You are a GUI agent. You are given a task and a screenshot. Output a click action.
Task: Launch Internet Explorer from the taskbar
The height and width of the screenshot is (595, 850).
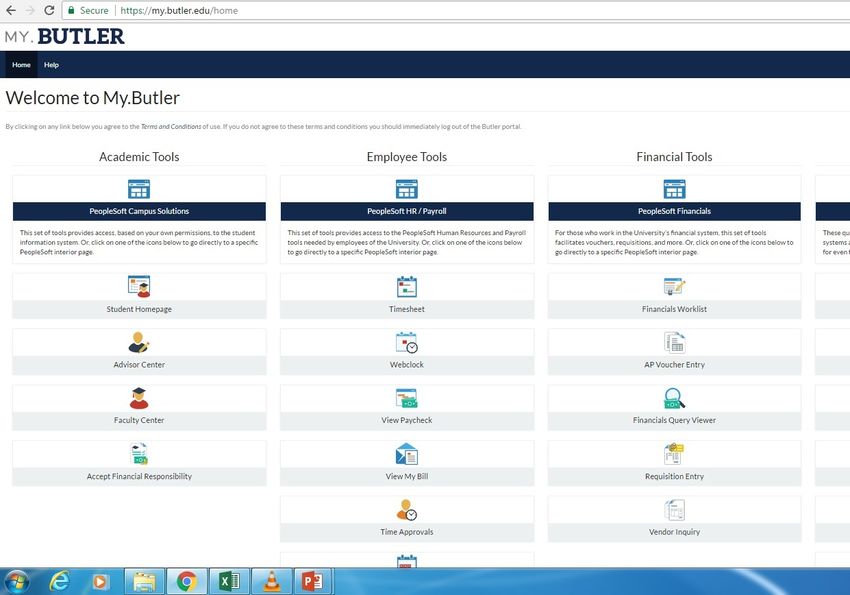pyautogui.click(x=59, y=582)
